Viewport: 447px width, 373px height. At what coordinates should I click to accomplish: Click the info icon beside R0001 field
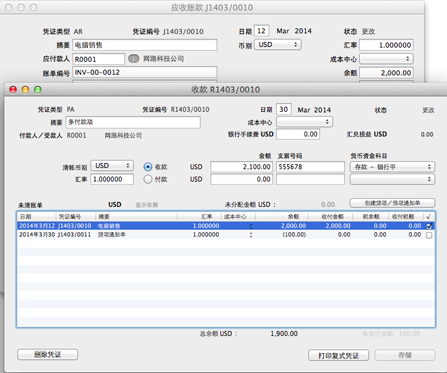(x=134, y=59)
